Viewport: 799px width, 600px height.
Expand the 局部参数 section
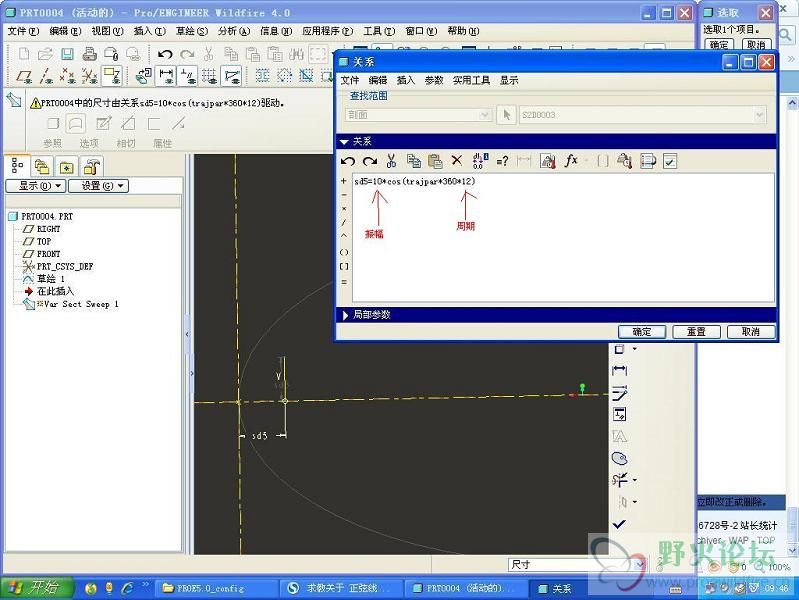[345, 315]
